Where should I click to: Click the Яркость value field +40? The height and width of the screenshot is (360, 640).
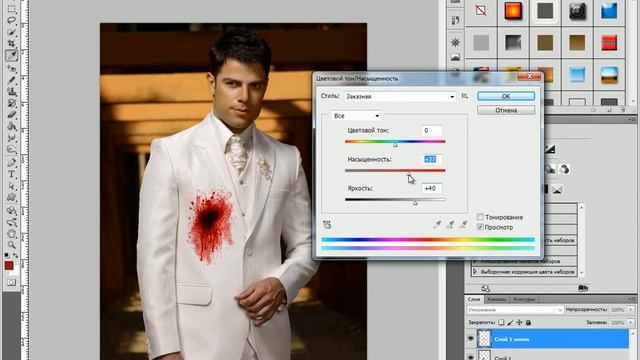pyautogui.click(x=432, y=189)
